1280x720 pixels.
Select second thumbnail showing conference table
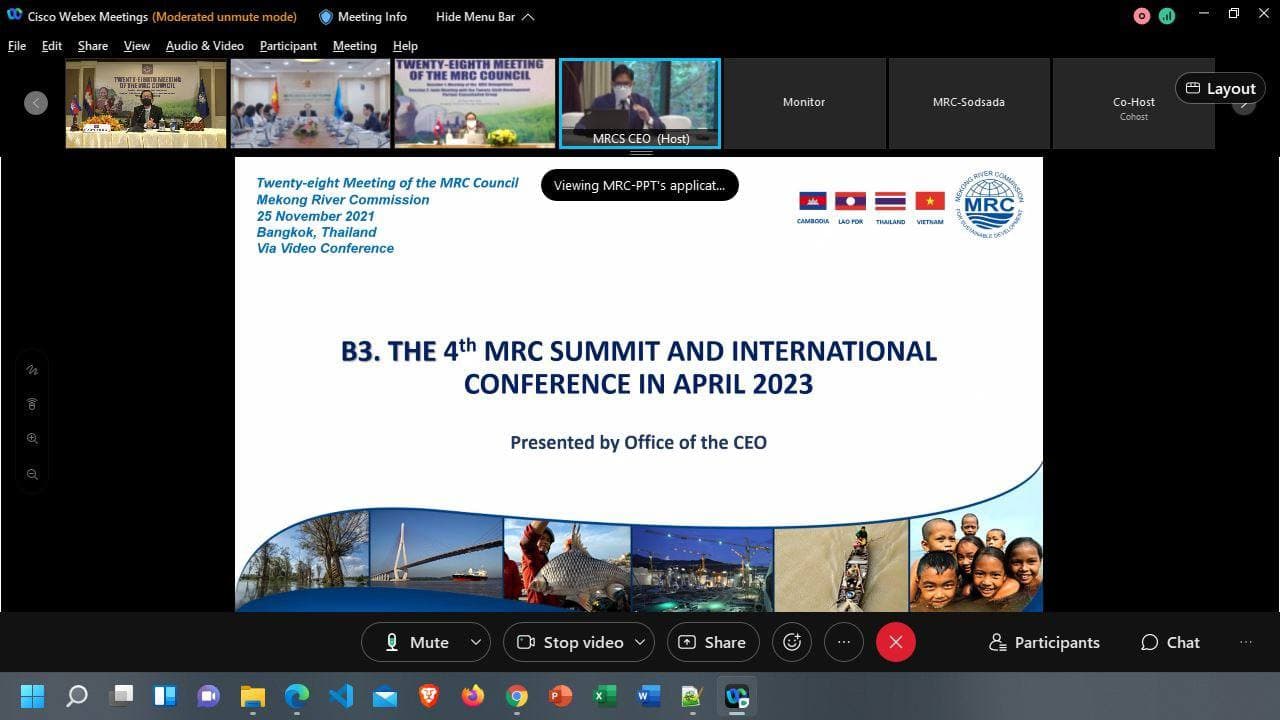[311, 103]
